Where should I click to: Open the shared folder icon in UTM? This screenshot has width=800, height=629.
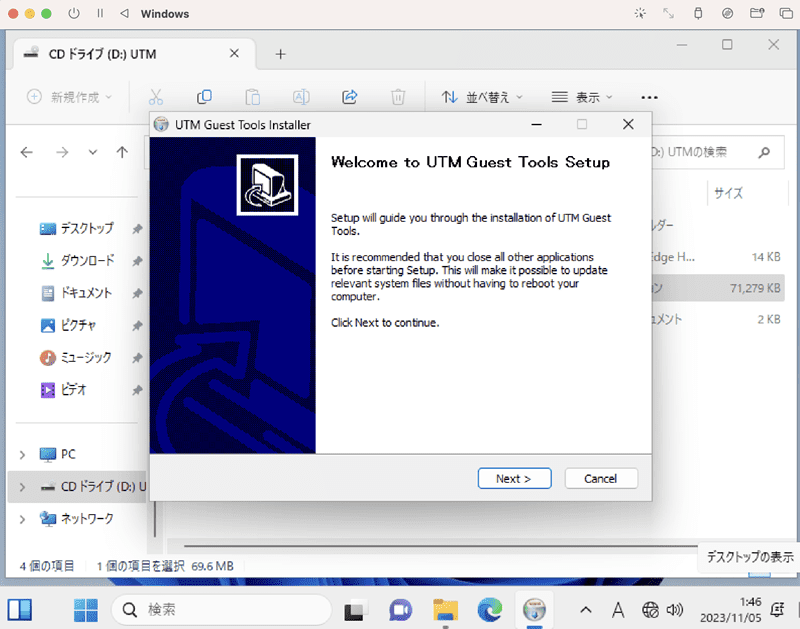pyautogui.click(x=757, y=13)
